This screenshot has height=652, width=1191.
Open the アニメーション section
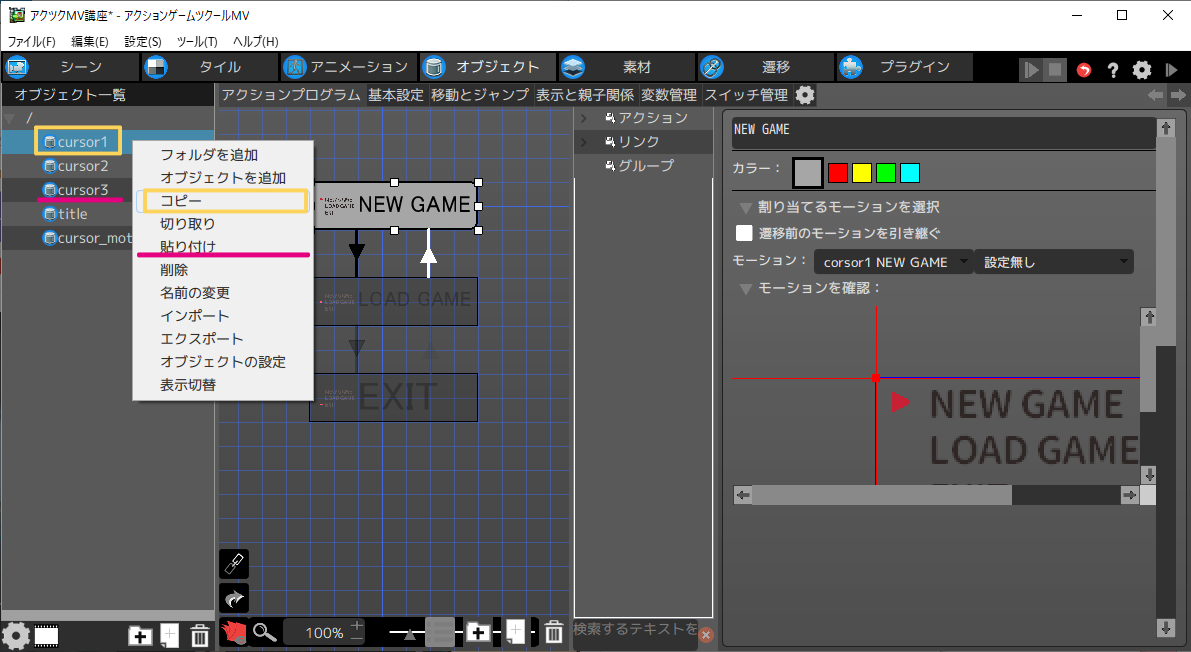[x=346, y=67]
